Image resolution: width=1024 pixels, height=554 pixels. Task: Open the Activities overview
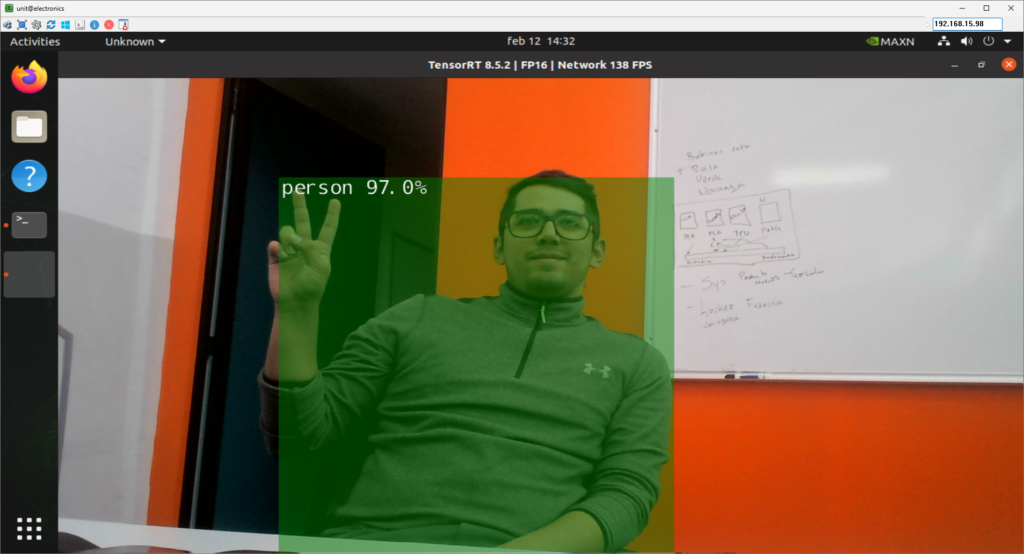point(35,42)
